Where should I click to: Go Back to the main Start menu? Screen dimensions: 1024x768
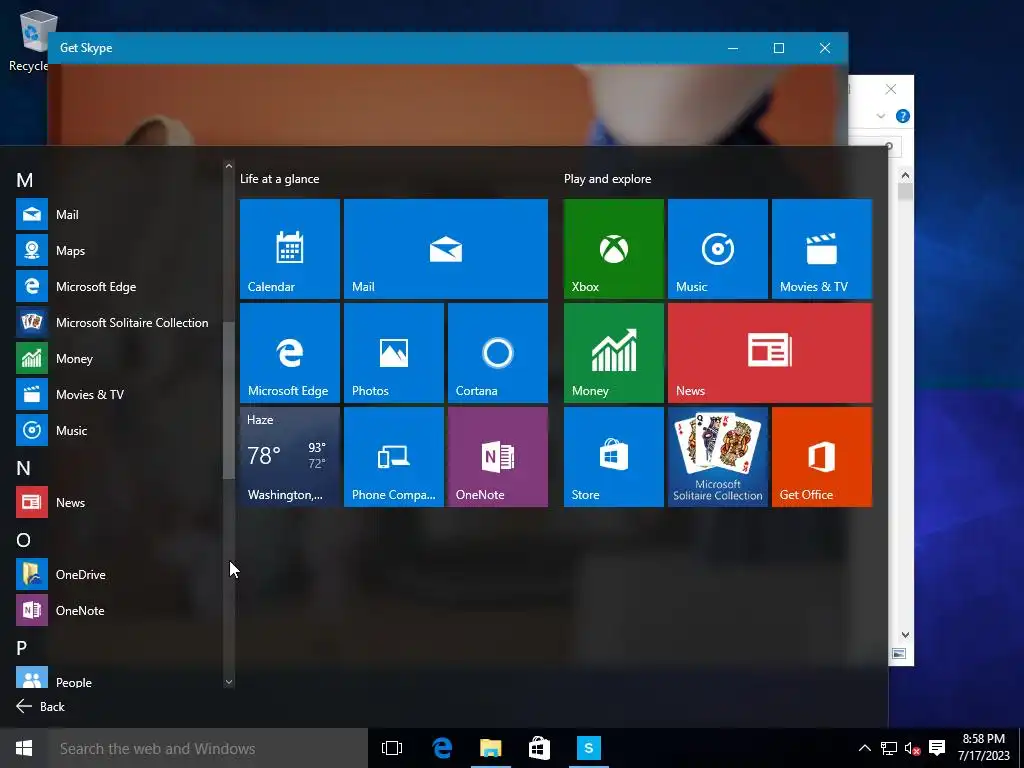(40, 706)
